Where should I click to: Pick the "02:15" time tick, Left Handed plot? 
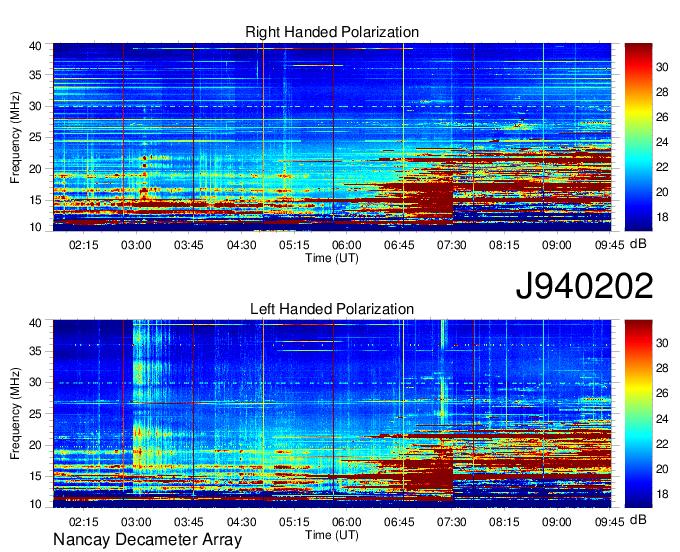pos(84,522)
